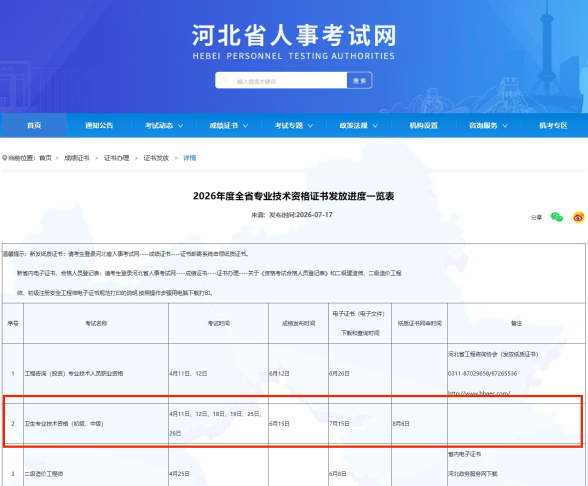Click the 搜索 search button
588x486 pixels.
click(359, 80)
